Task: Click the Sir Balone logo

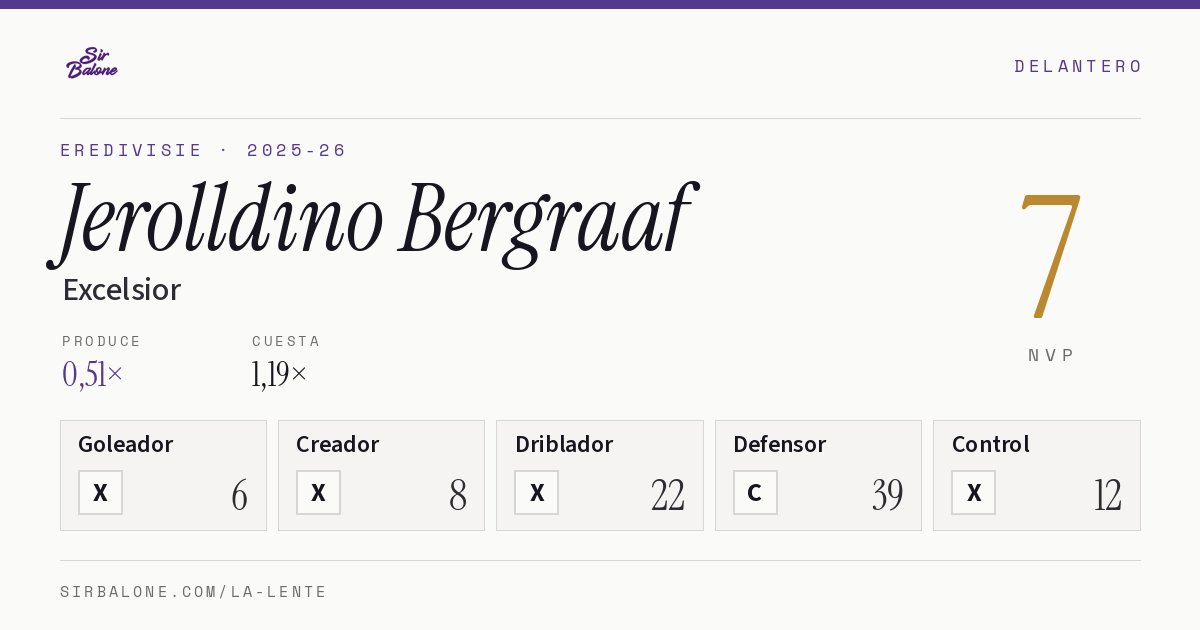Action: (x=92, y=63)
